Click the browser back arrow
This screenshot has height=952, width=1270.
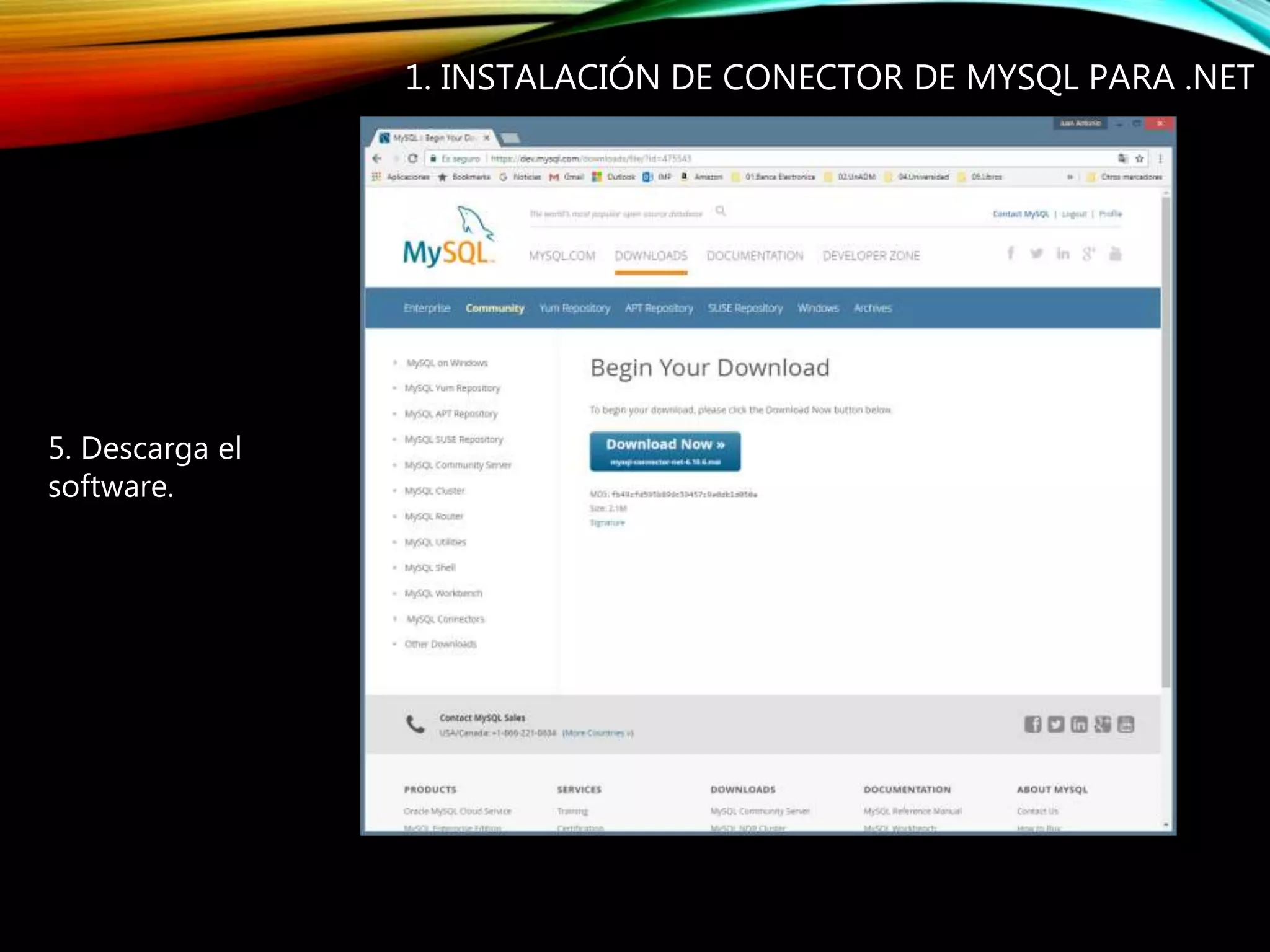[376, 159]
